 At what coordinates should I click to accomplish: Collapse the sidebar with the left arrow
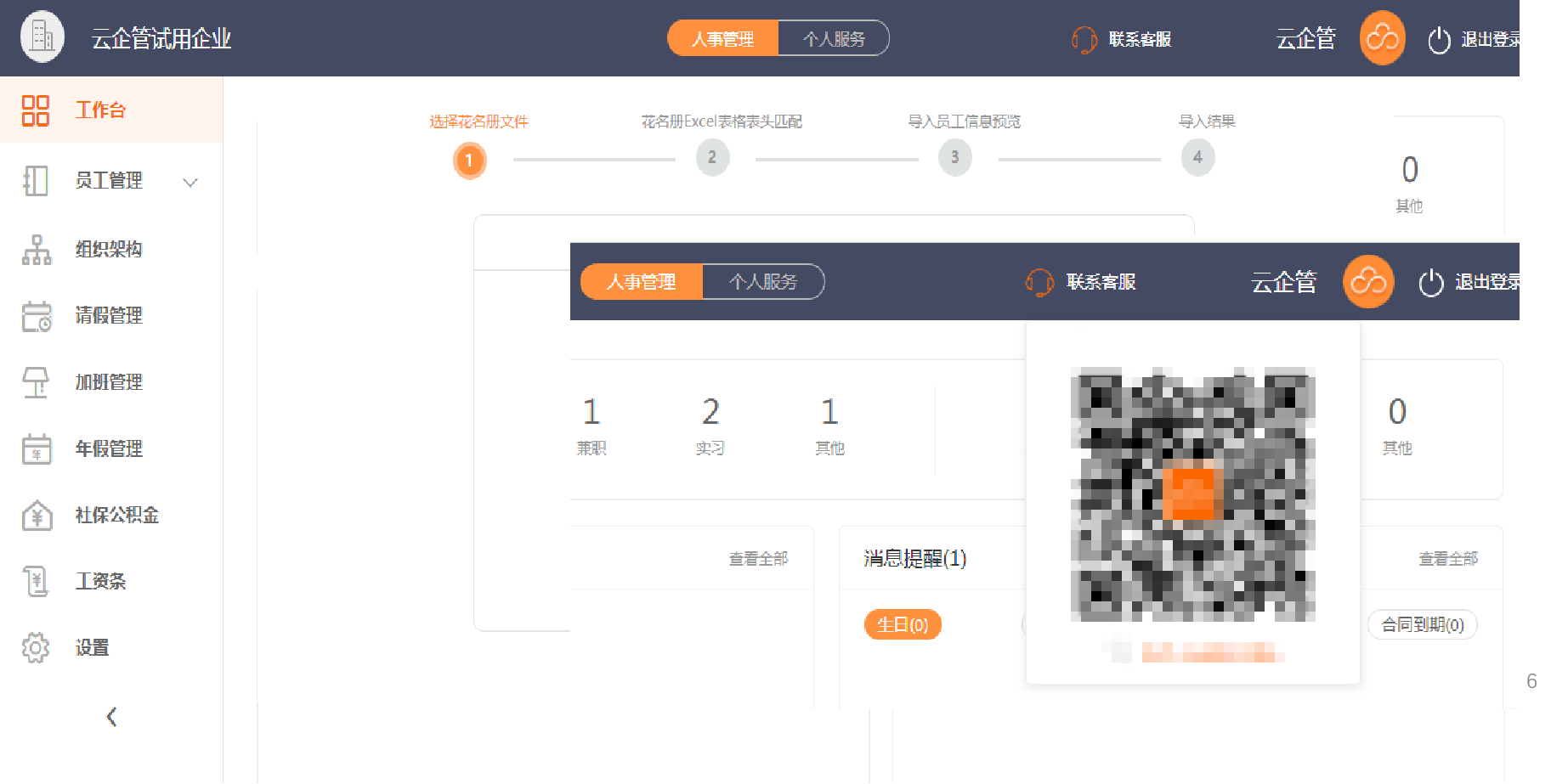111,717
